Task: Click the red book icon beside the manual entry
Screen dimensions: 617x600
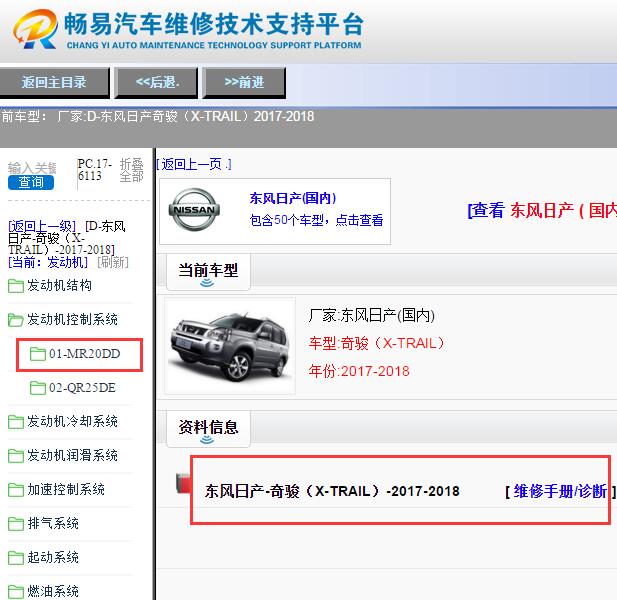Action: pos(183,483)
